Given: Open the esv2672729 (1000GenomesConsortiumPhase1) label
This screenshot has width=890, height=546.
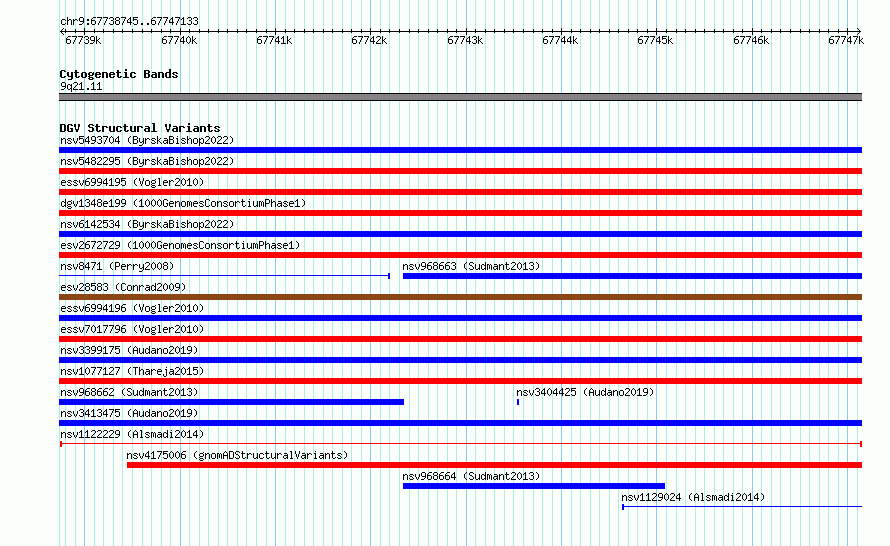Looking at the screenshot, I should coord(180,245).
